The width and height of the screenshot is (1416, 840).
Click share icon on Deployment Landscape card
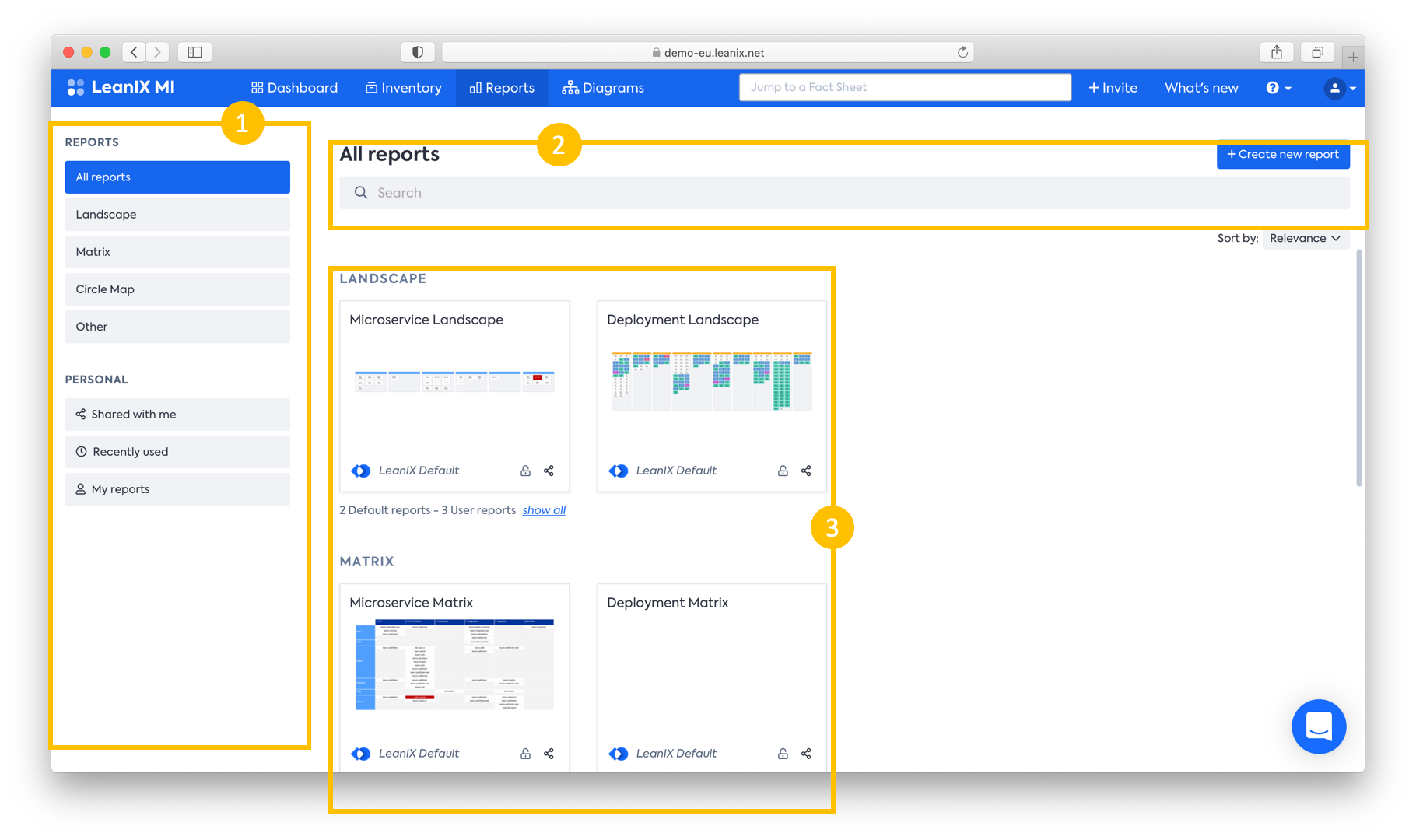(x=806, y=471)
